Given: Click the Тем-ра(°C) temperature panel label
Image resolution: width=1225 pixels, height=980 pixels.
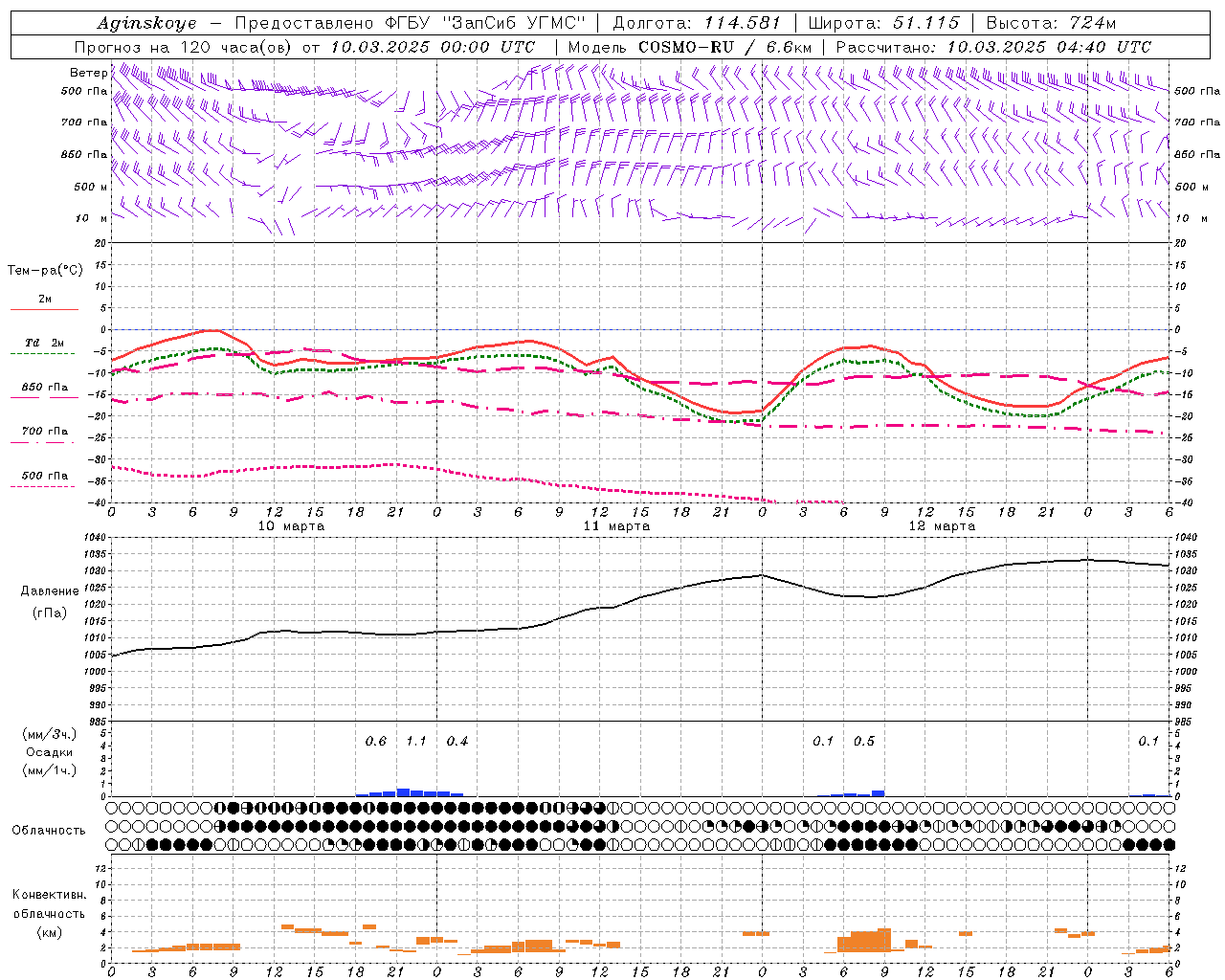Looking at the screenshot, I should [45, 271].
